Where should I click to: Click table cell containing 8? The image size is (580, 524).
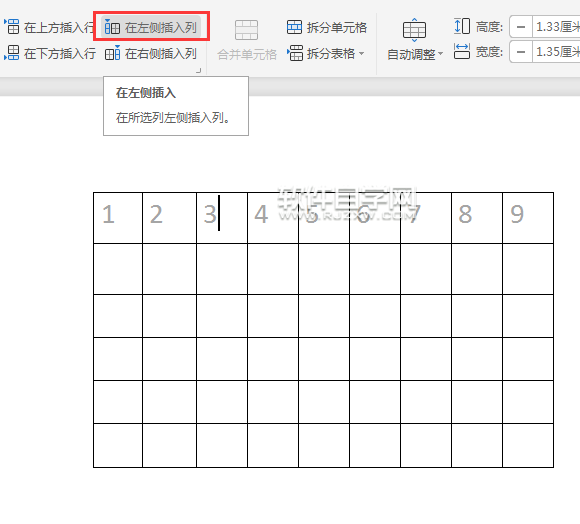click(x=477, y=218)
